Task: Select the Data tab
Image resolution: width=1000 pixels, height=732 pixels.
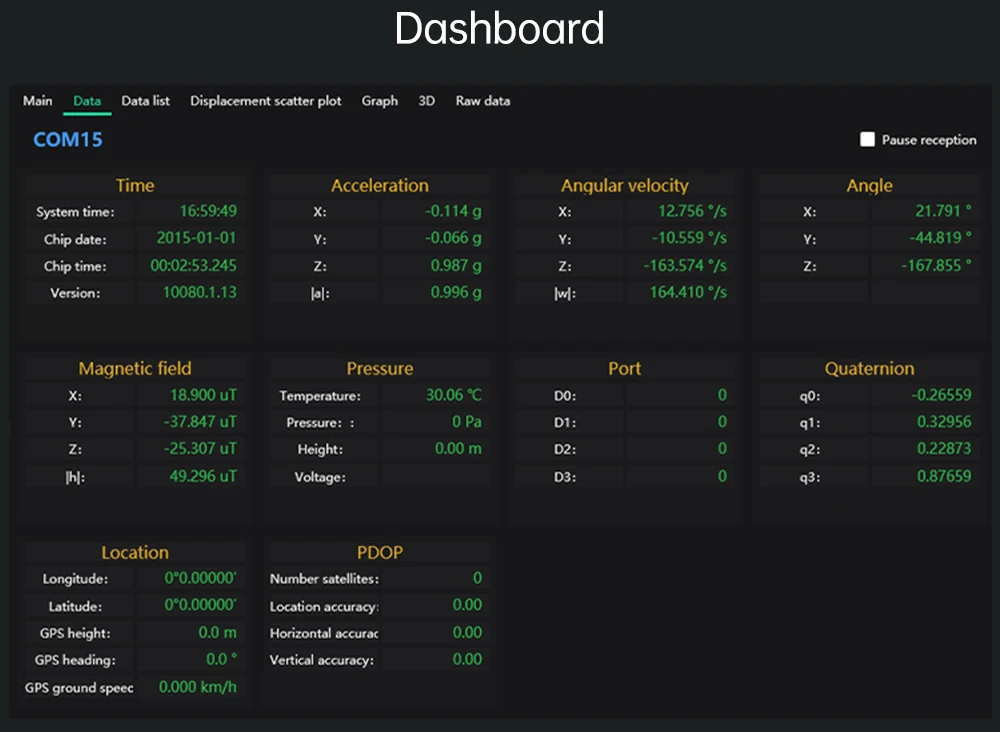Action: pyautogui.click(x=87, y=101)
